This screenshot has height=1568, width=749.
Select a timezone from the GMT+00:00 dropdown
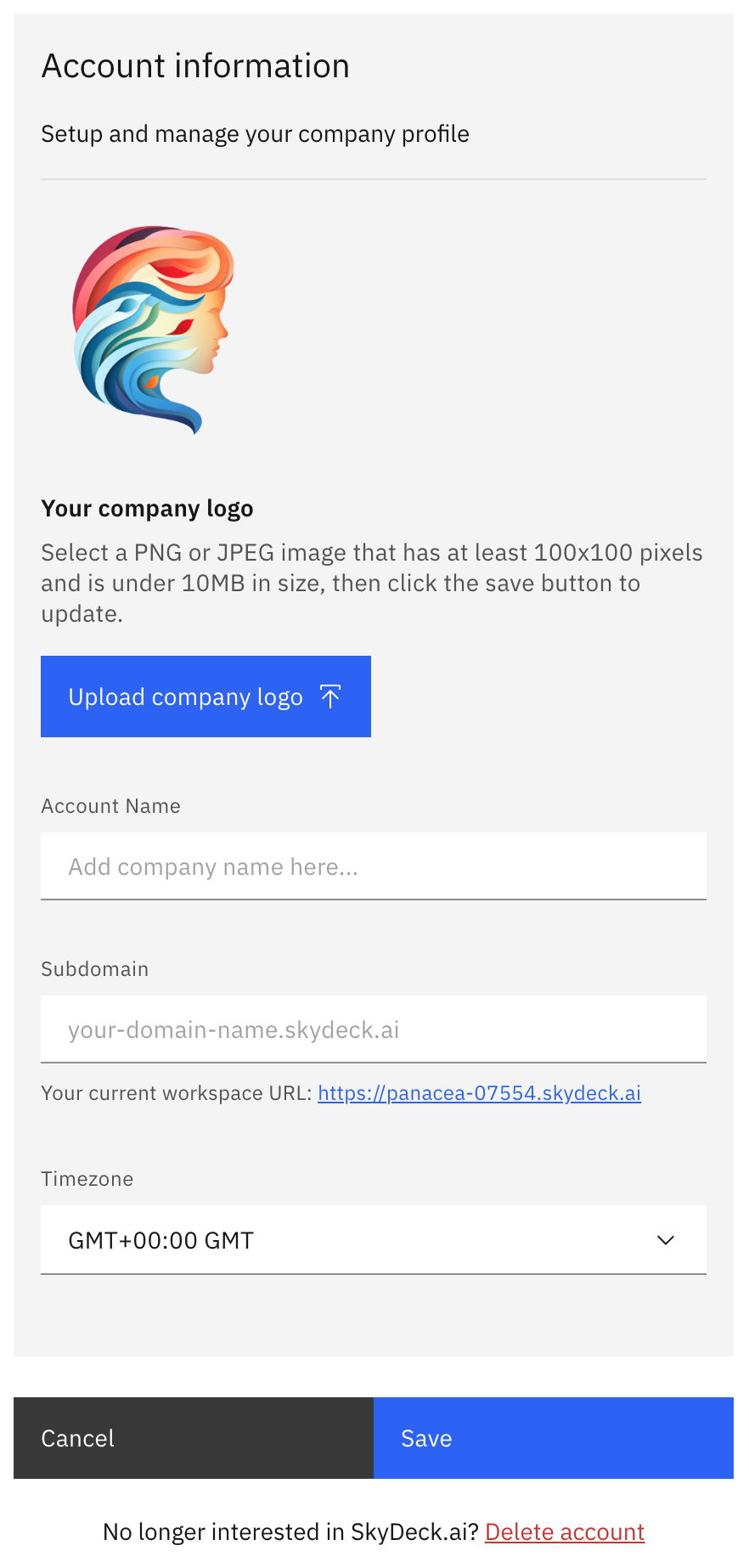tap(374, 1239)
